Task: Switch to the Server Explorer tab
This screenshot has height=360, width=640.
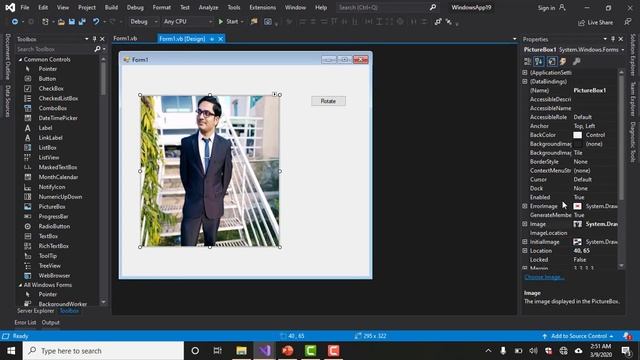Action: pos(36,311)
